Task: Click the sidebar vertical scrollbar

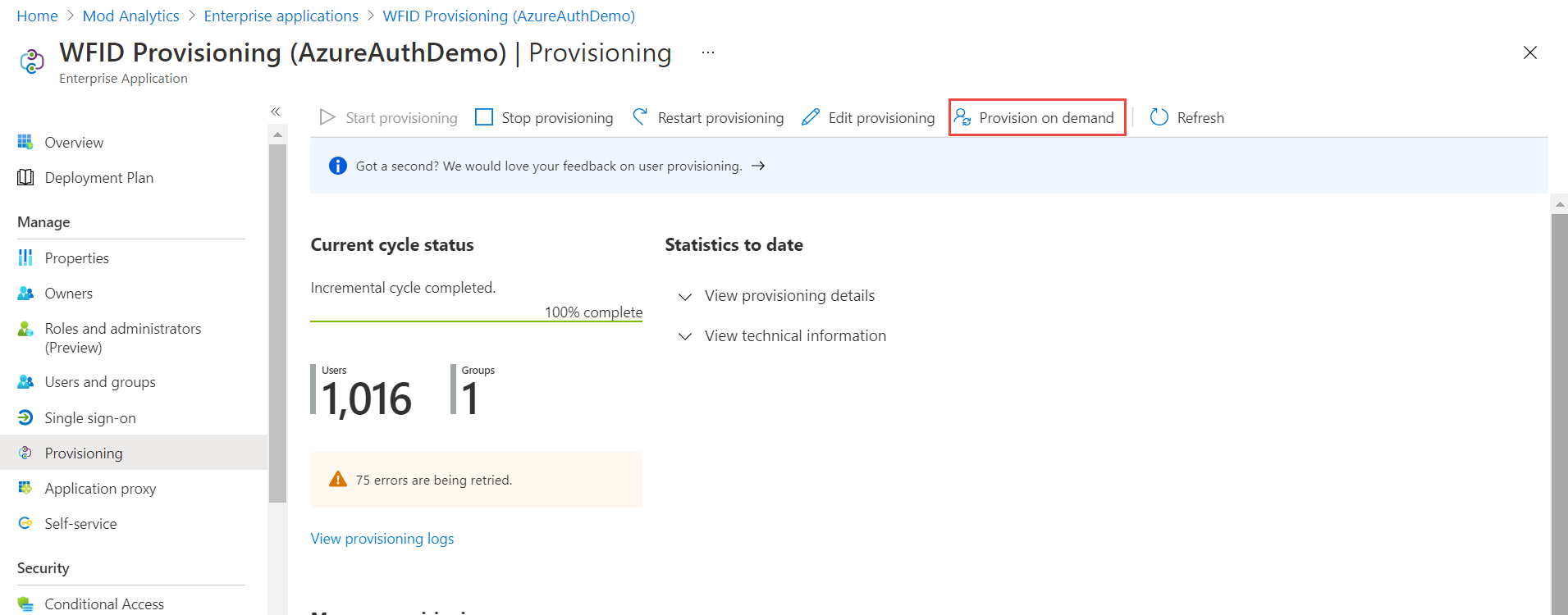Action: coord(277,323)
